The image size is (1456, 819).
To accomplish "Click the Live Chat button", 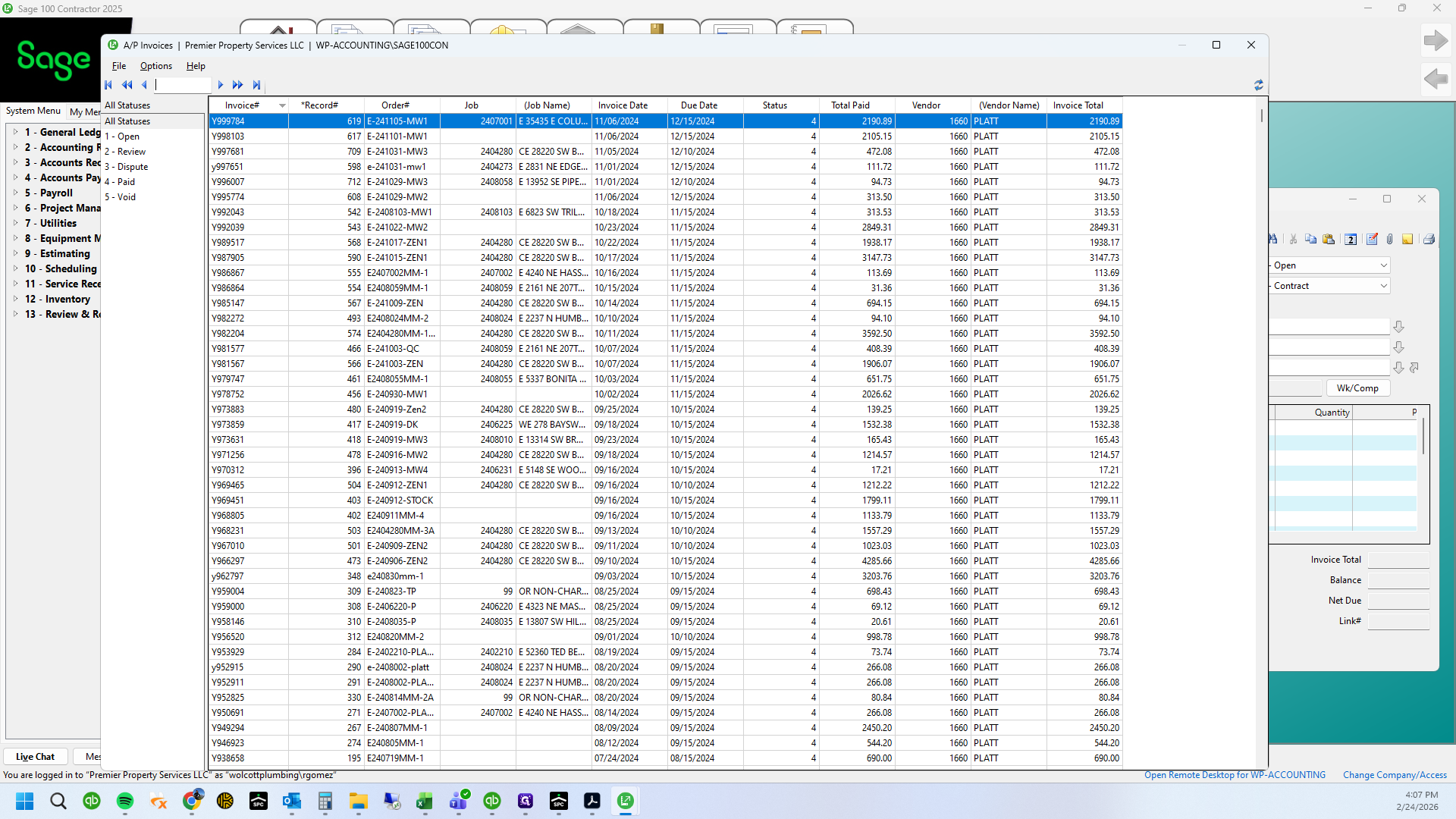I will [x=36, y=757].
